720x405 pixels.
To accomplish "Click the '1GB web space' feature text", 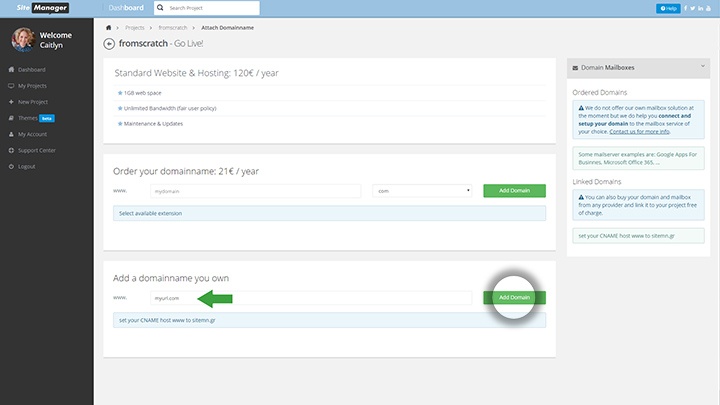I will 142,93.
